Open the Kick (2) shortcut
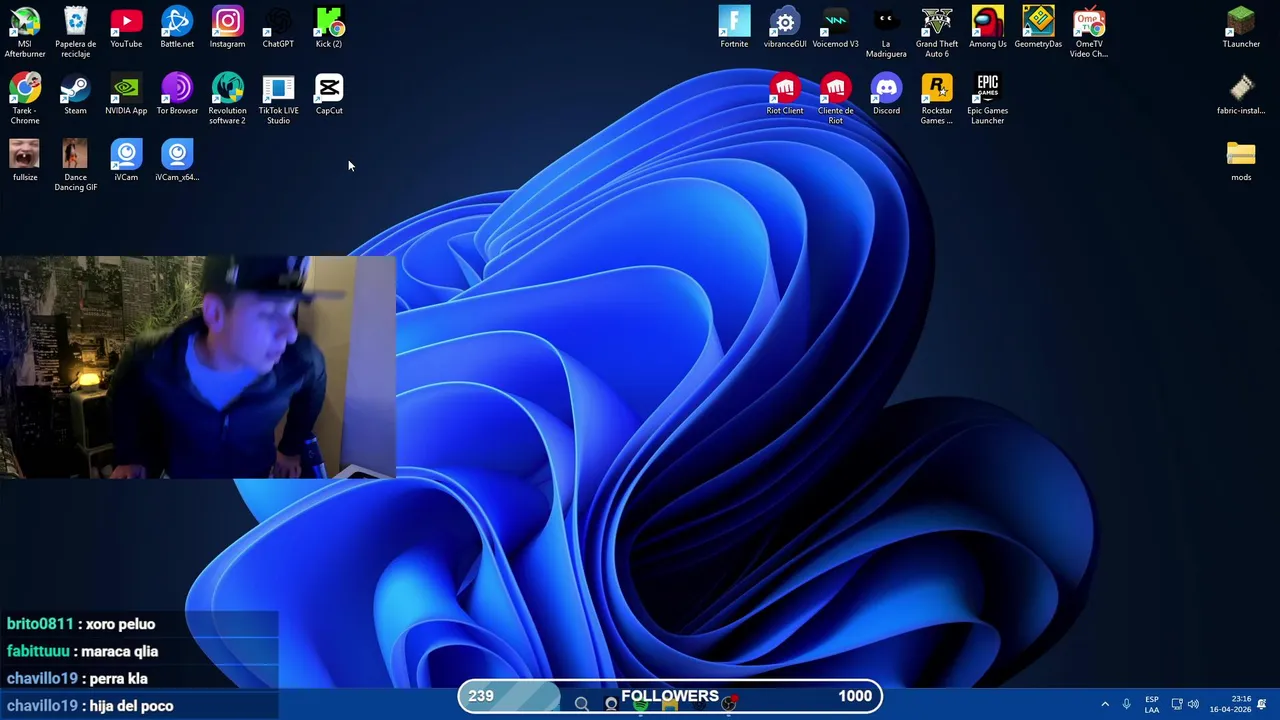Screen dimensions: 1280x720 coord(329,28)
